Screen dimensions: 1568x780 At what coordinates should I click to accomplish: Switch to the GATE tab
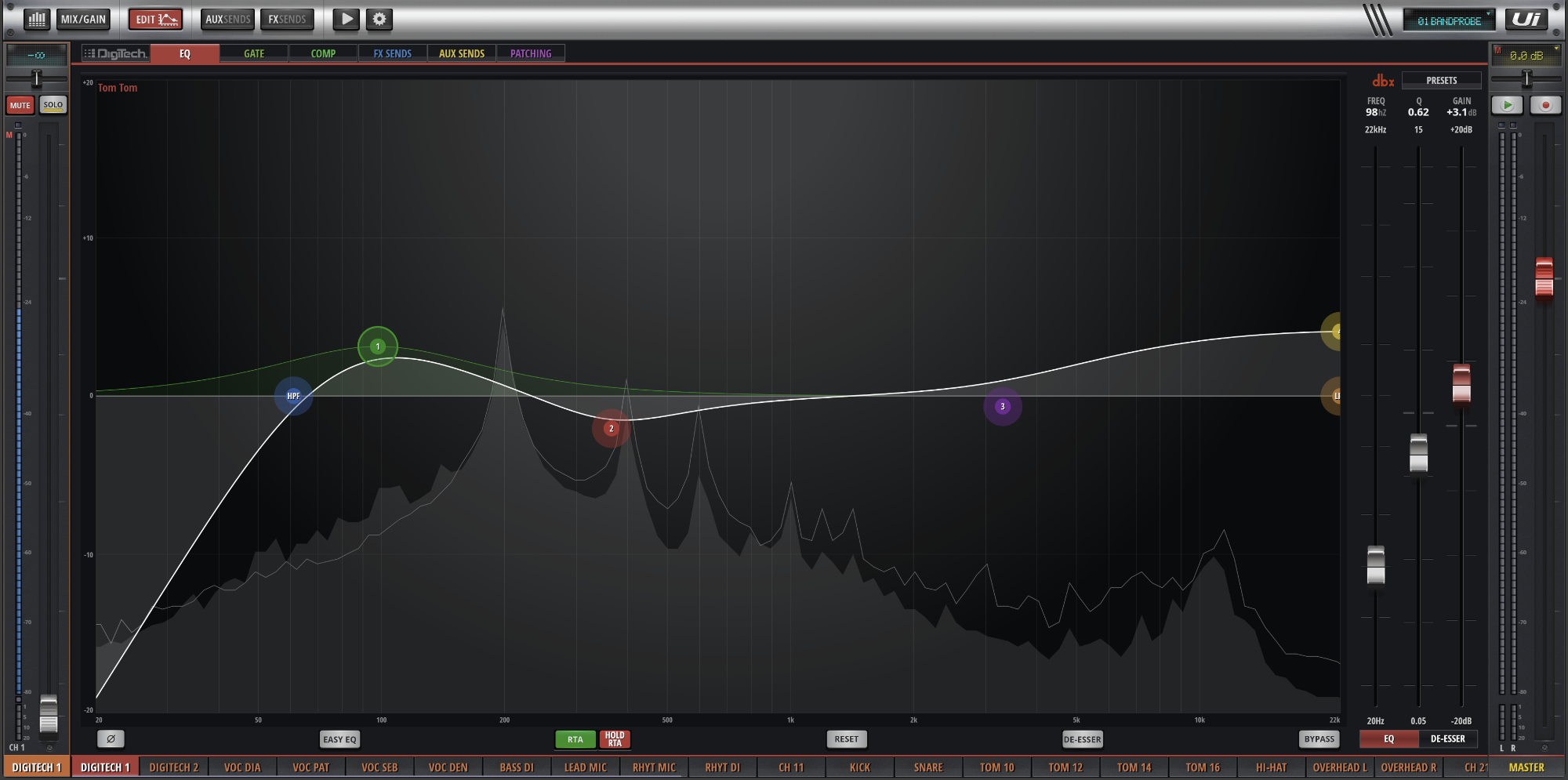[x=254, y=53]
